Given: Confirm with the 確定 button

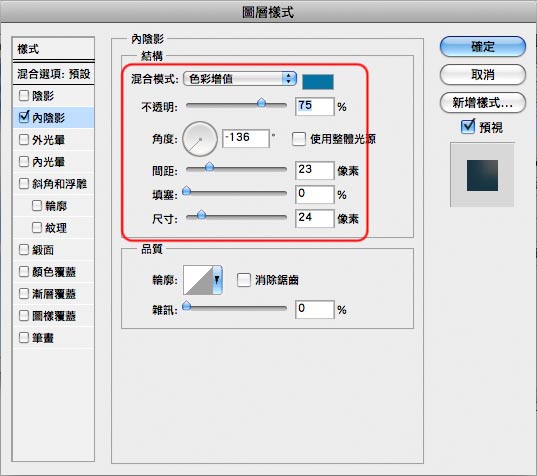Looking at the screenshot, I should (483, 47).
